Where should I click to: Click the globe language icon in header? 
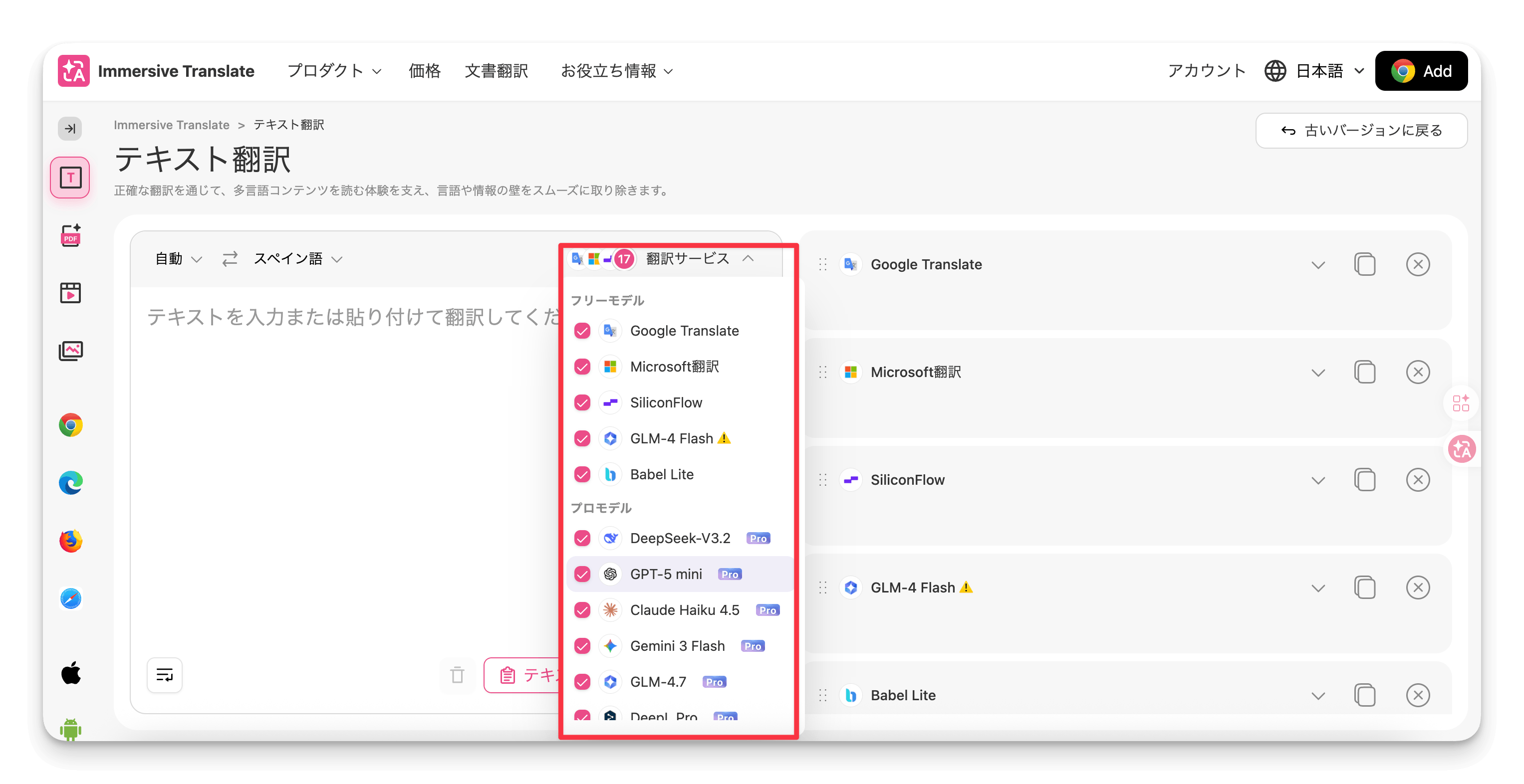(1275, 71)
